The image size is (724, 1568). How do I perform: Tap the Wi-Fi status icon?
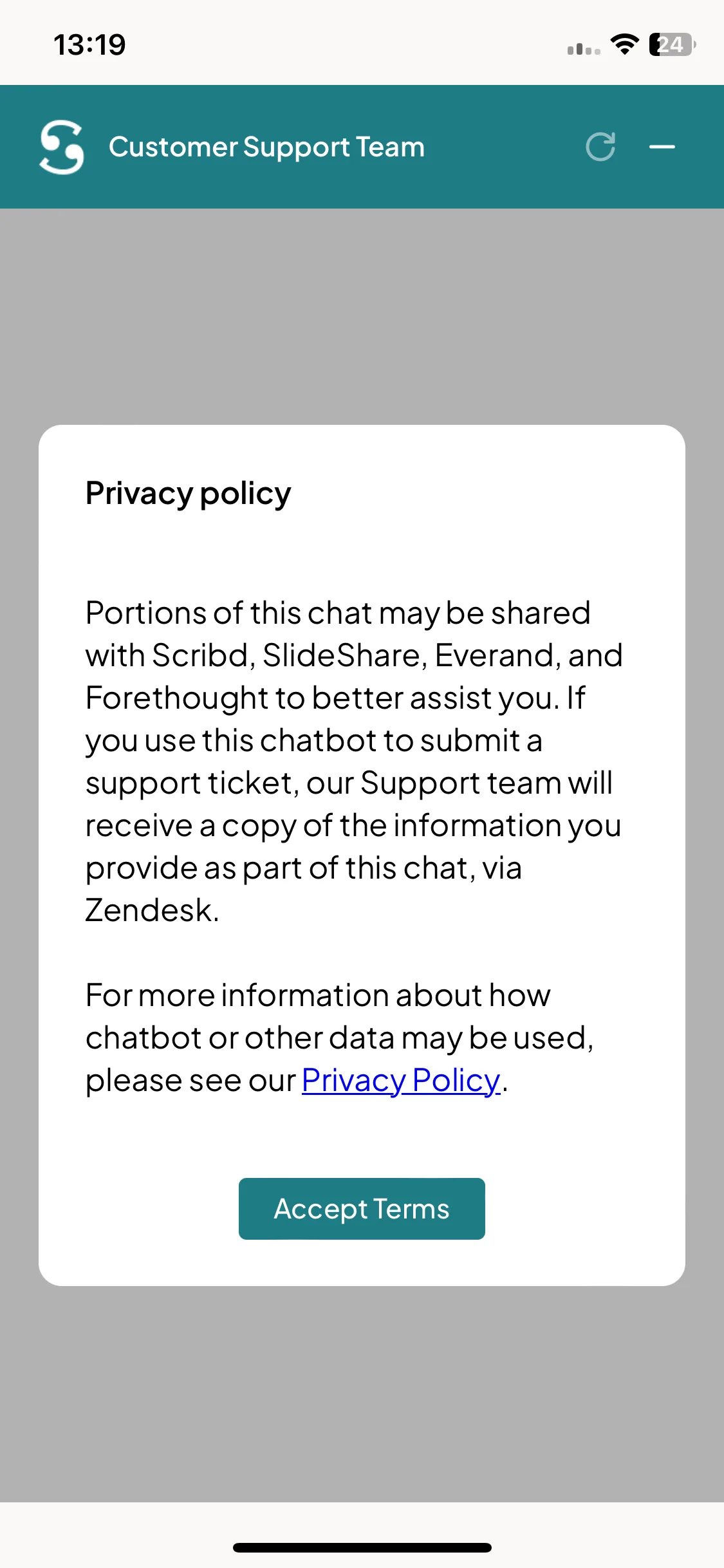pyautogui.click(x=624, y=44)
